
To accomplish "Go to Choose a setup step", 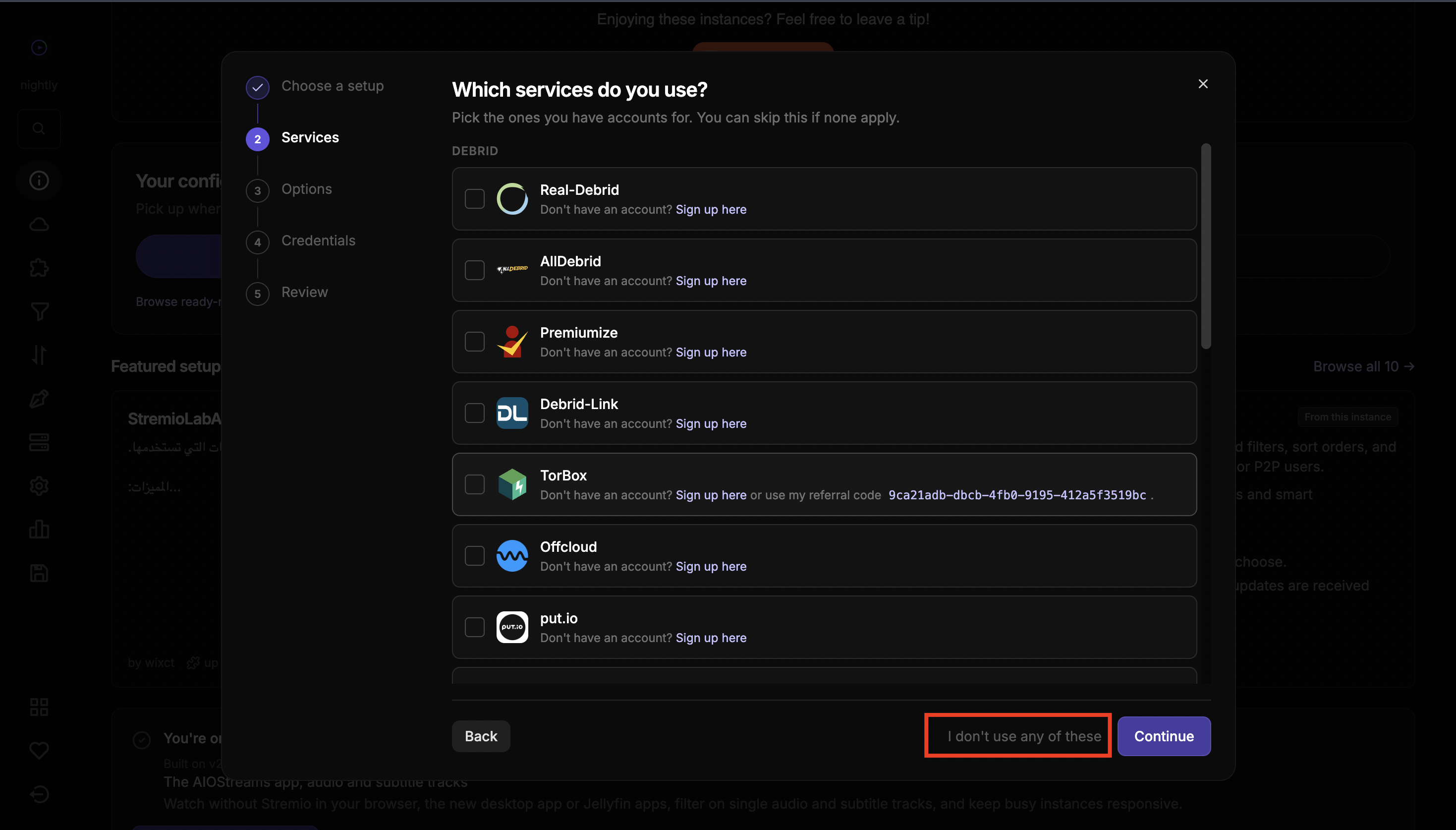I will 315,87.
